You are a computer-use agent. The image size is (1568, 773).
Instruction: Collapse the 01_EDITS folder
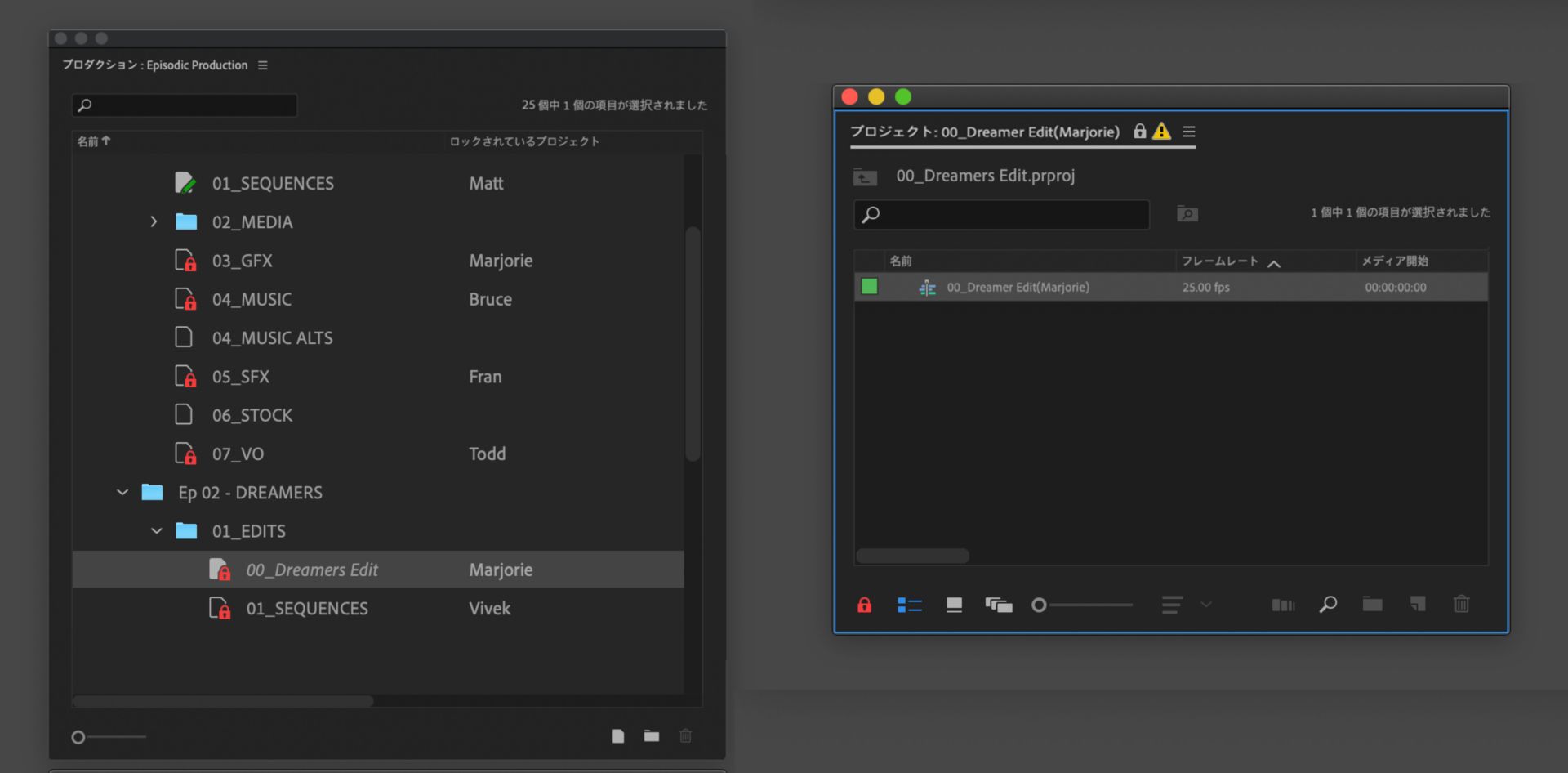coord(157,531)
